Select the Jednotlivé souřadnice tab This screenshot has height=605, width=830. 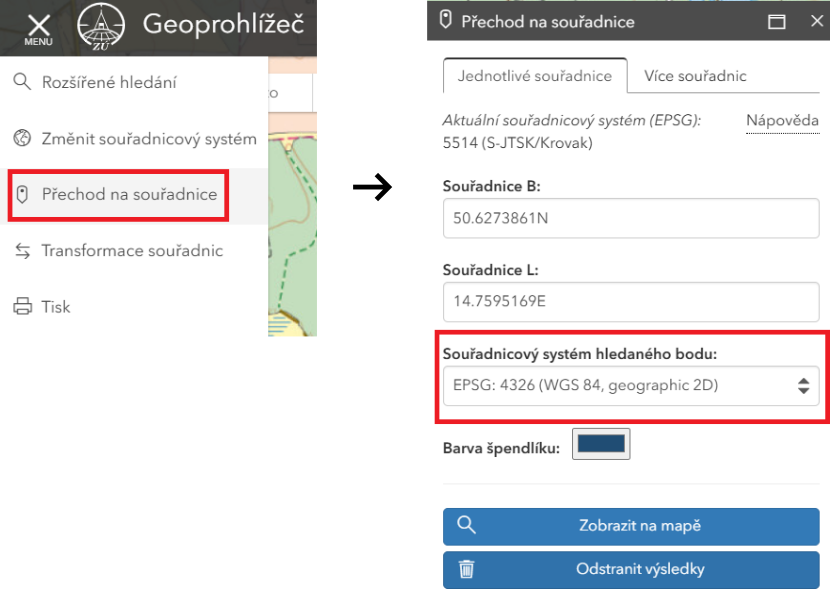pos(534,75)
